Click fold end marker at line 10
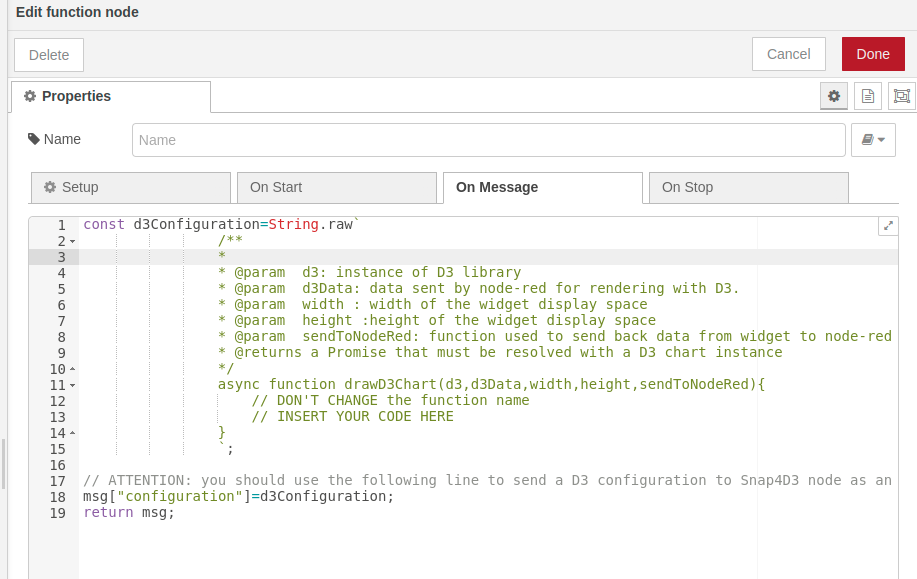Image resolution: width=917 pixels, height=579 pixels. [x=73, y=369]
